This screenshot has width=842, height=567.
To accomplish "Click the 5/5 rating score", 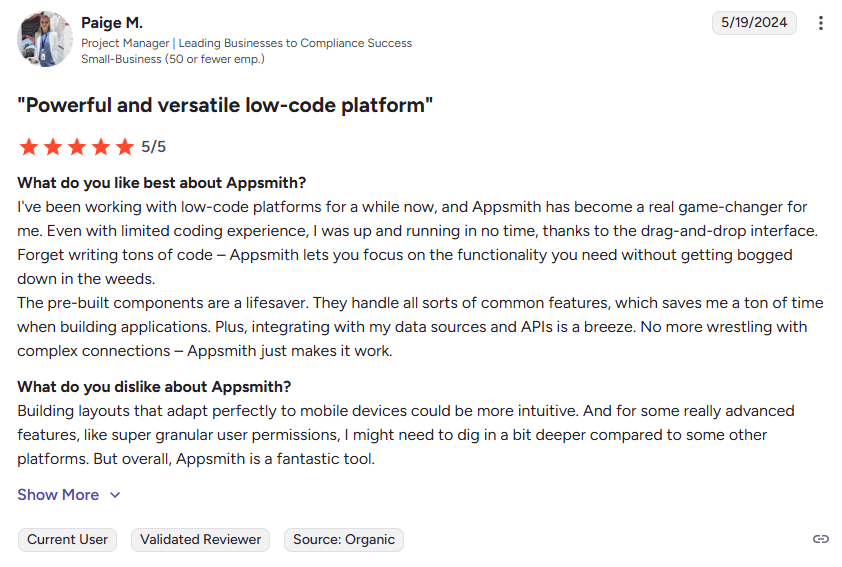I will click(x=153, y=147).
